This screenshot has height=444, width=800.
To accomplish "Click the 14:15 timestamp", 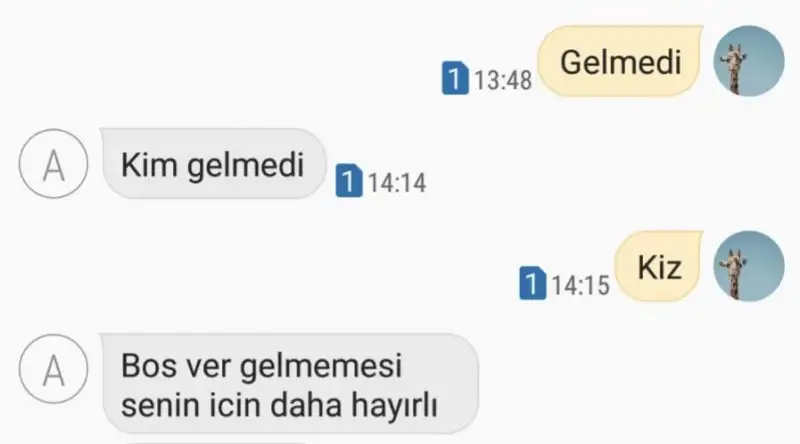I will point(581,285).
